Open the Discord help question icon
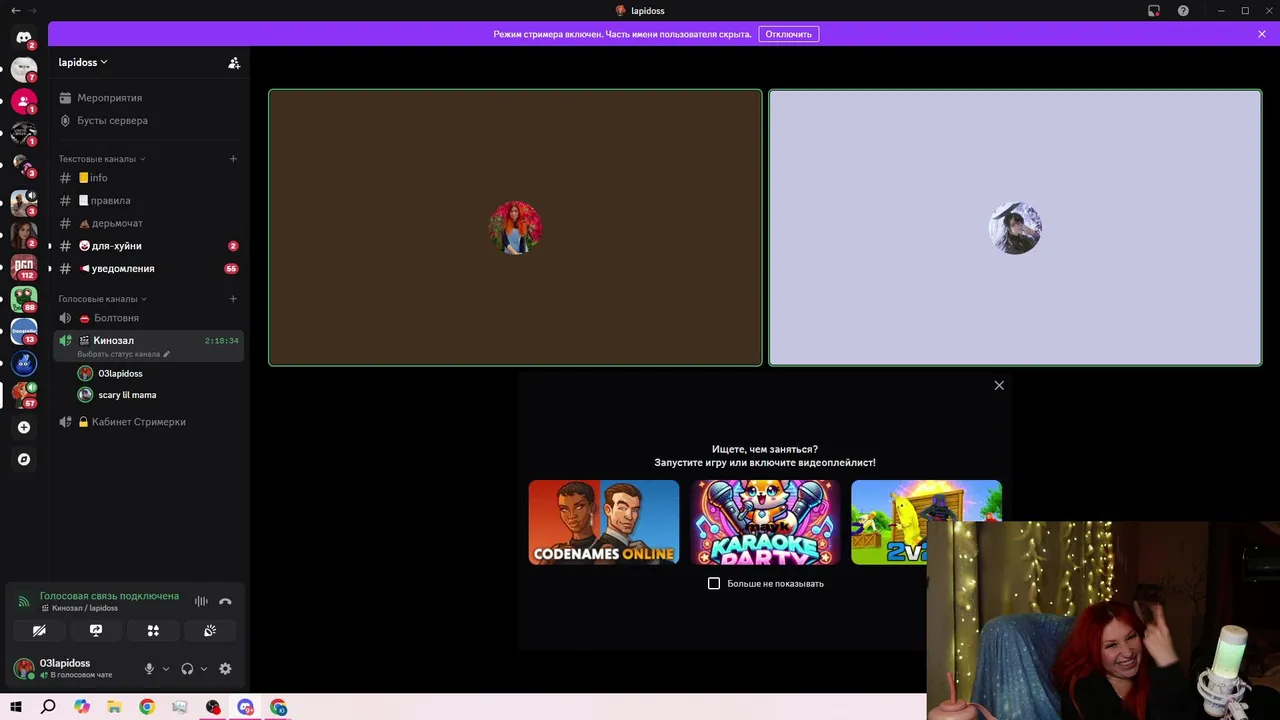1280x720 pixels. [1183, 11]
